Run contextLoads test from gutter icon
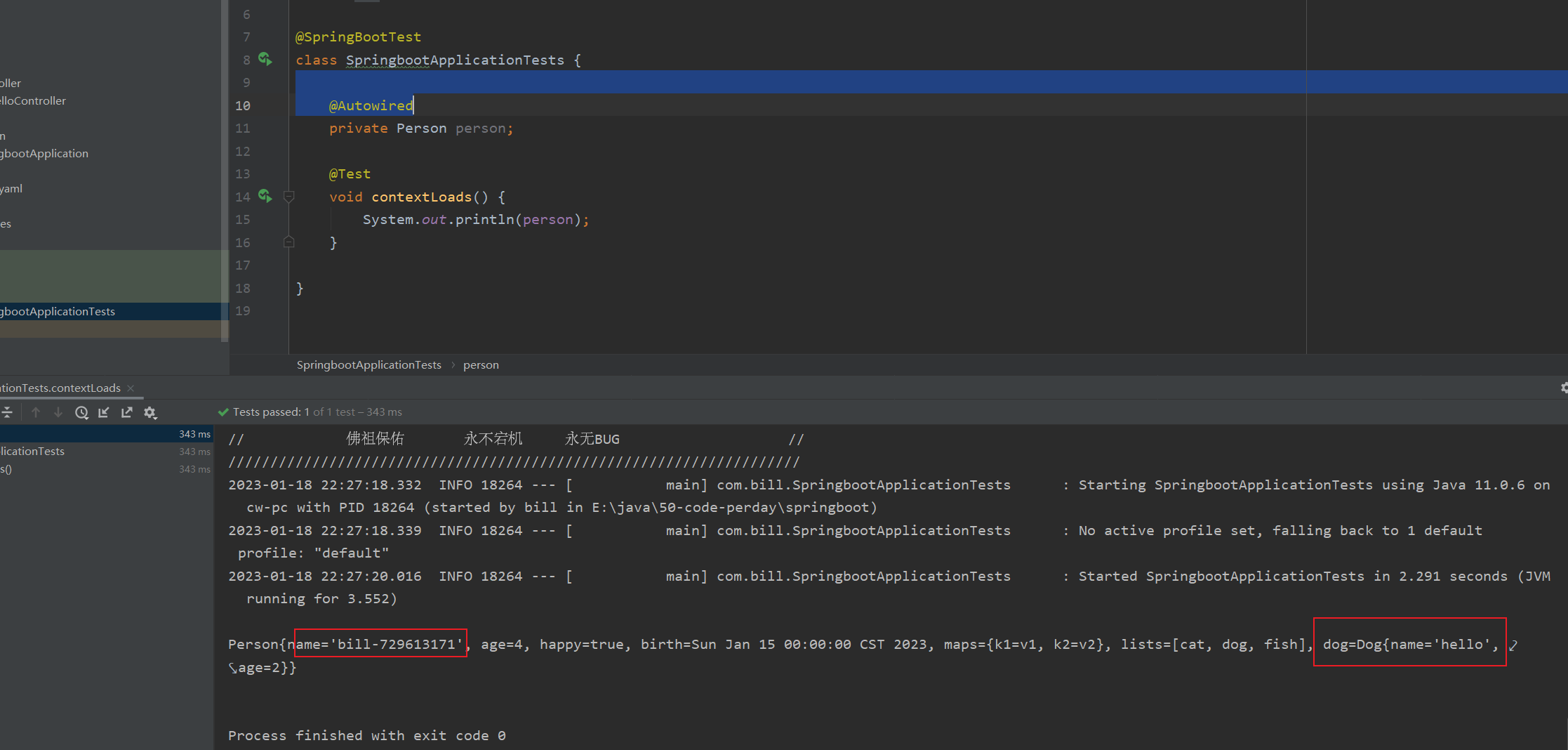Viewport: 1568px width, 750px height. 265,196
